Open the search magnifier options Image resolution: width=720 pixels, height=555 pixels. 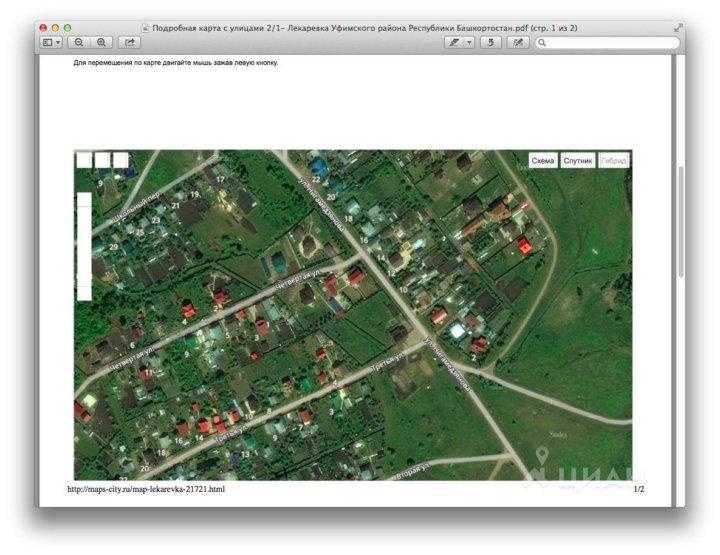point(542,43)
